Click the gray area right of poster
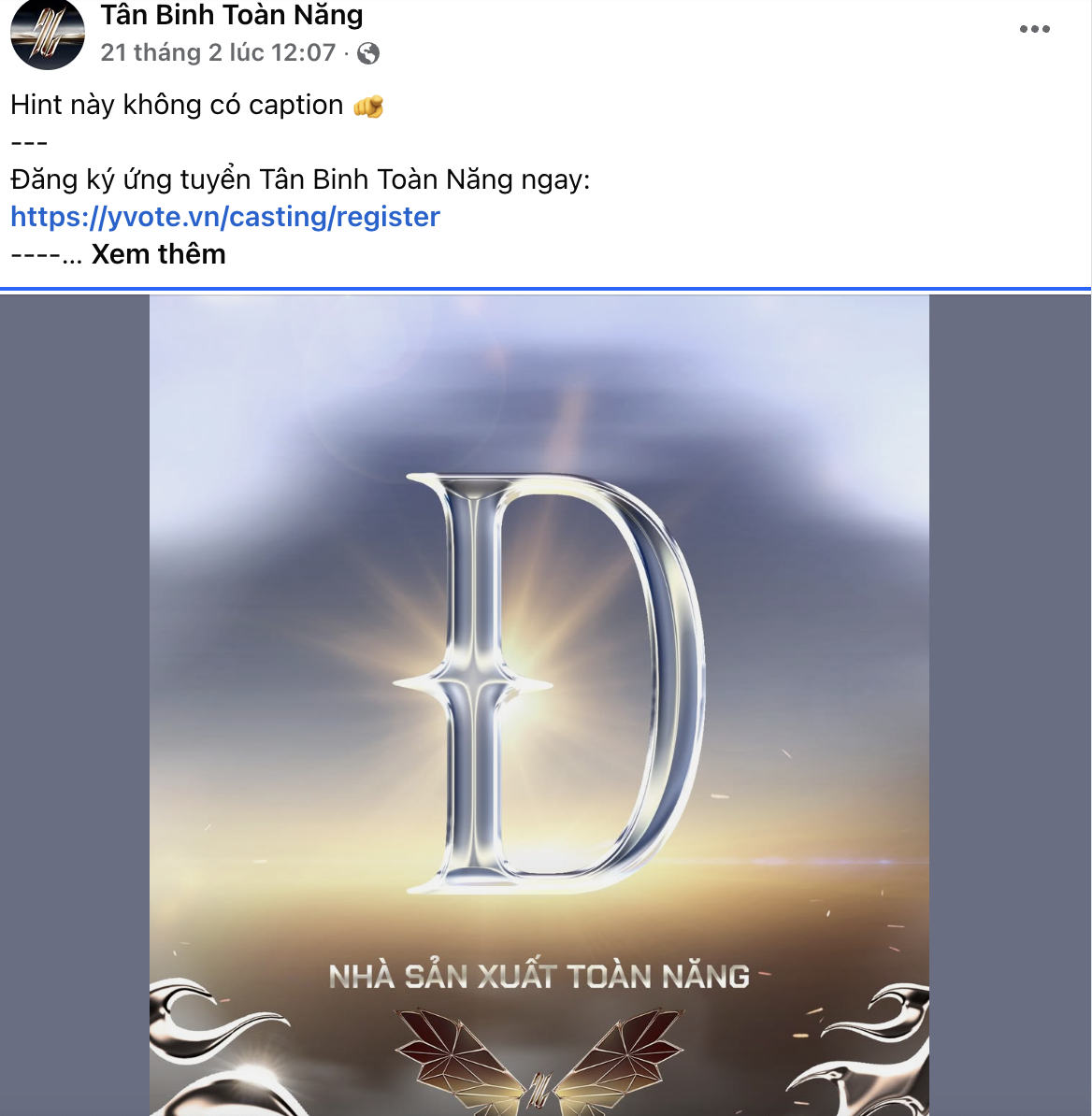Viewport: 1092px width, 1116px height. [1010, 706]
